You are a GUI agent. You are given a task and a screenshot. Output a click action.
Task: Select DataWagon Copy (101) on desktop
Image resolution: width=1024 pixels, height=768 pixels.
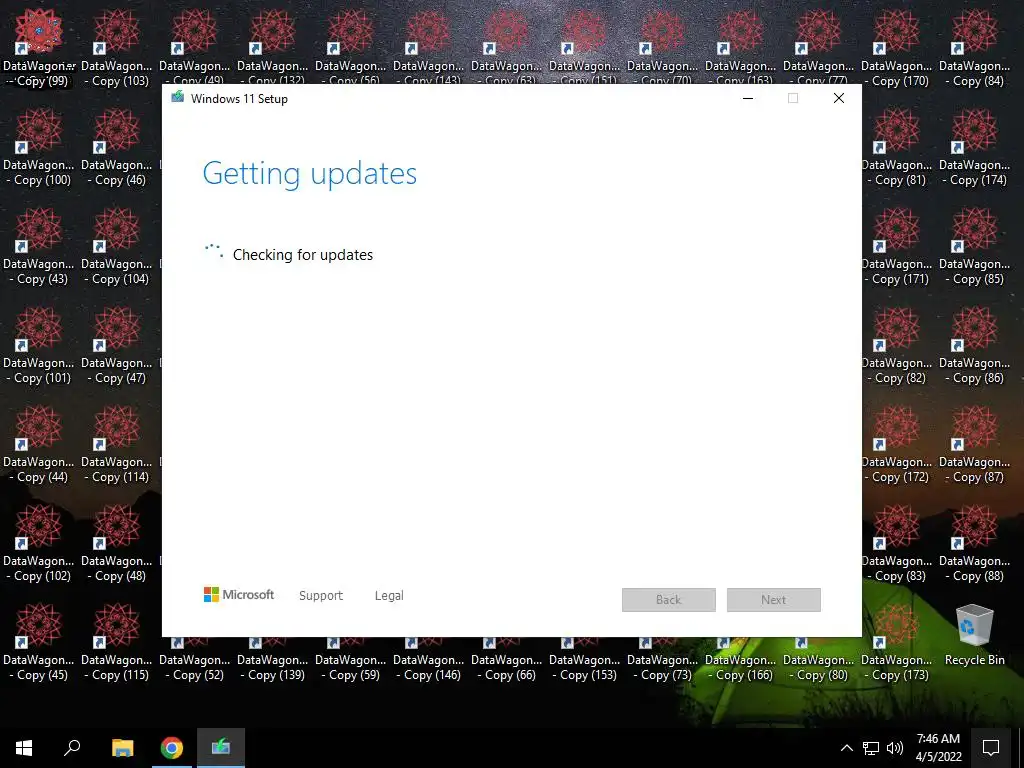coord(39,345)
